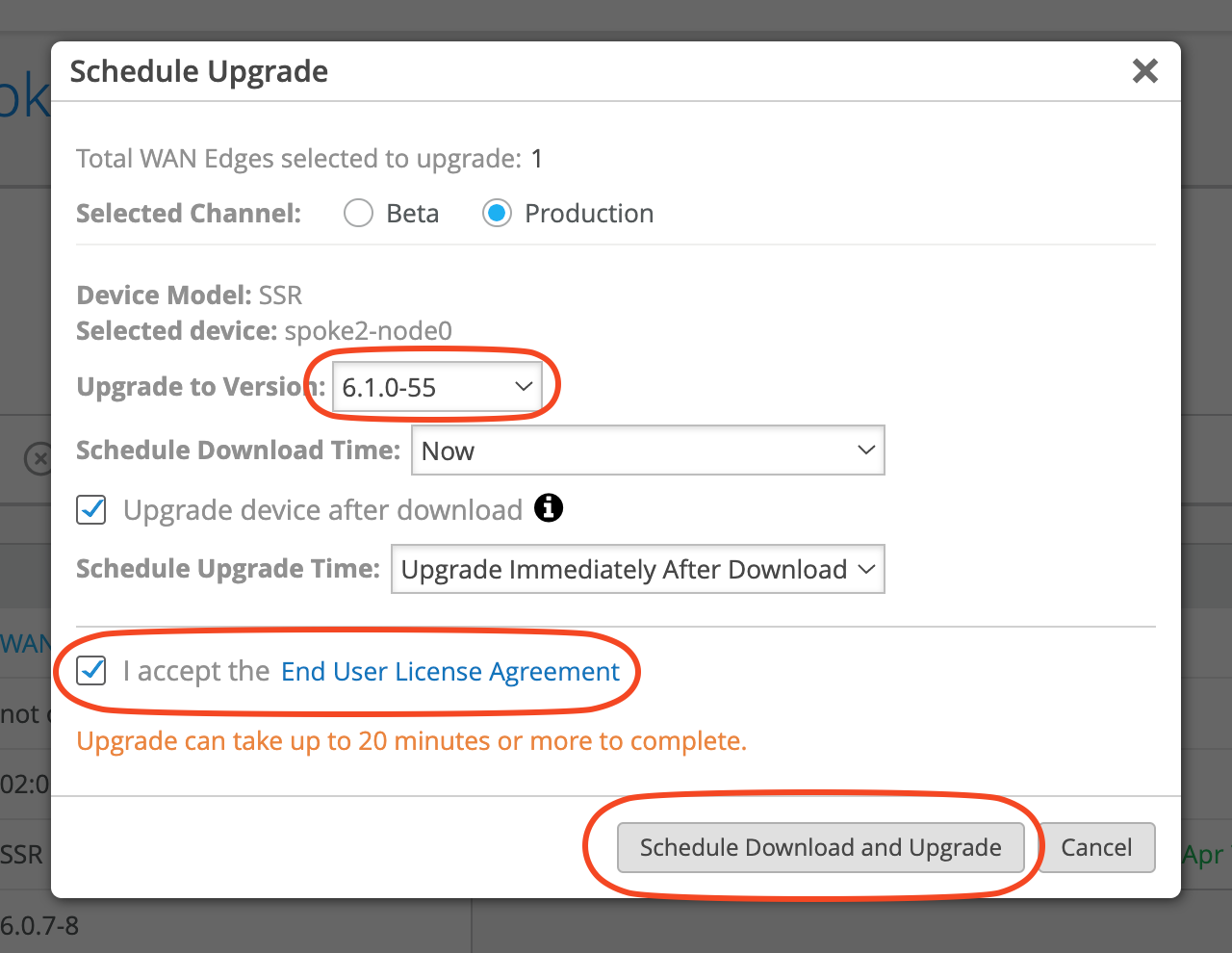Cancel the scheduled upgrade
This screenshot has height=953, width=1232.
pos(1096,847)
